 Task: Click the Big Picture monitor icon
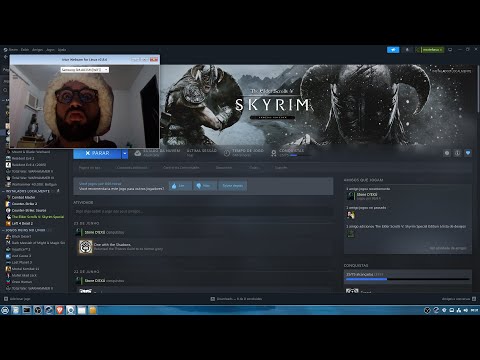(450, 50)
